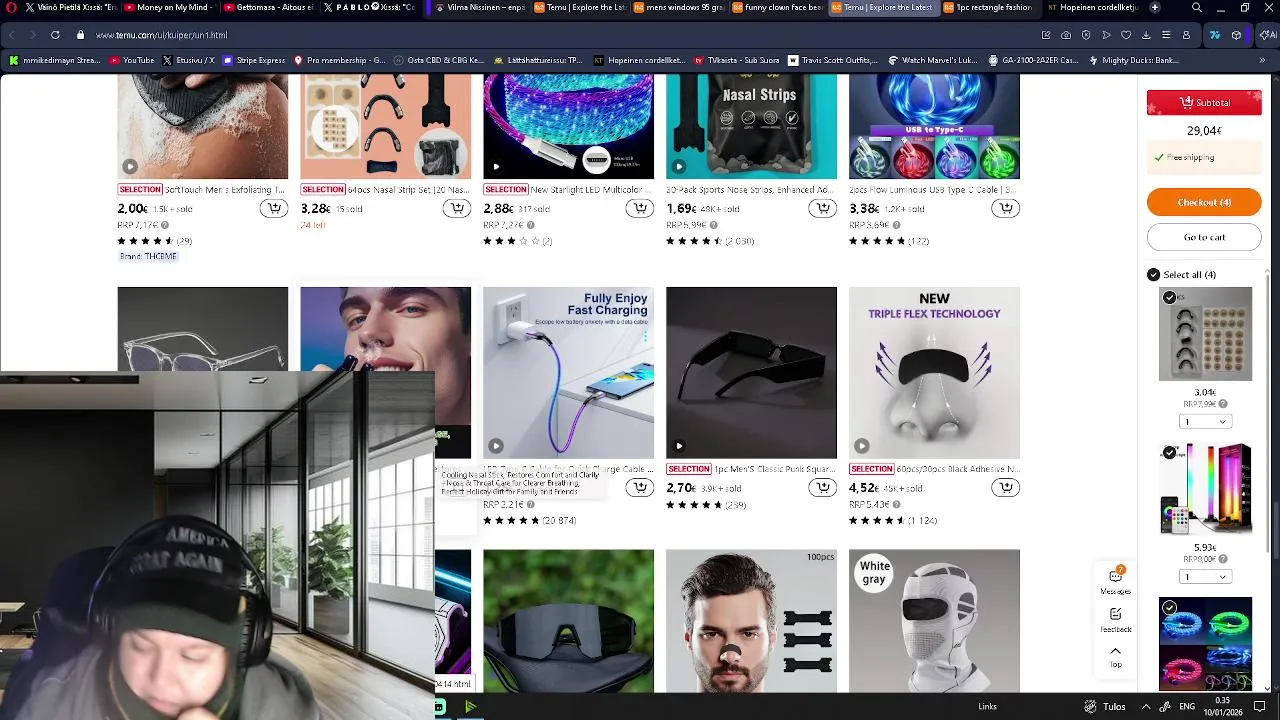This screenshot has height=720, width=1280.
Task: Open 'Brand: THEOME' link under exfoliating item
Action: (x=148, y=257)
